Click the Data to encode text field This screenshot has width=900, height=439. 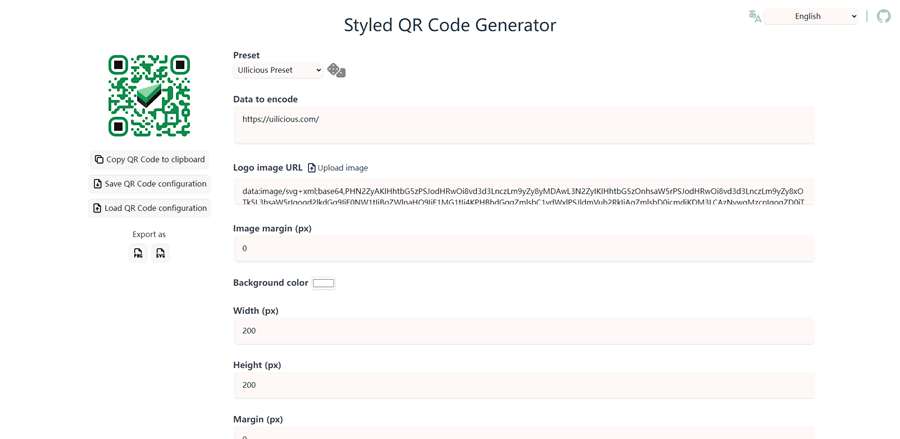pyautogui.click(x=523, y=124)
